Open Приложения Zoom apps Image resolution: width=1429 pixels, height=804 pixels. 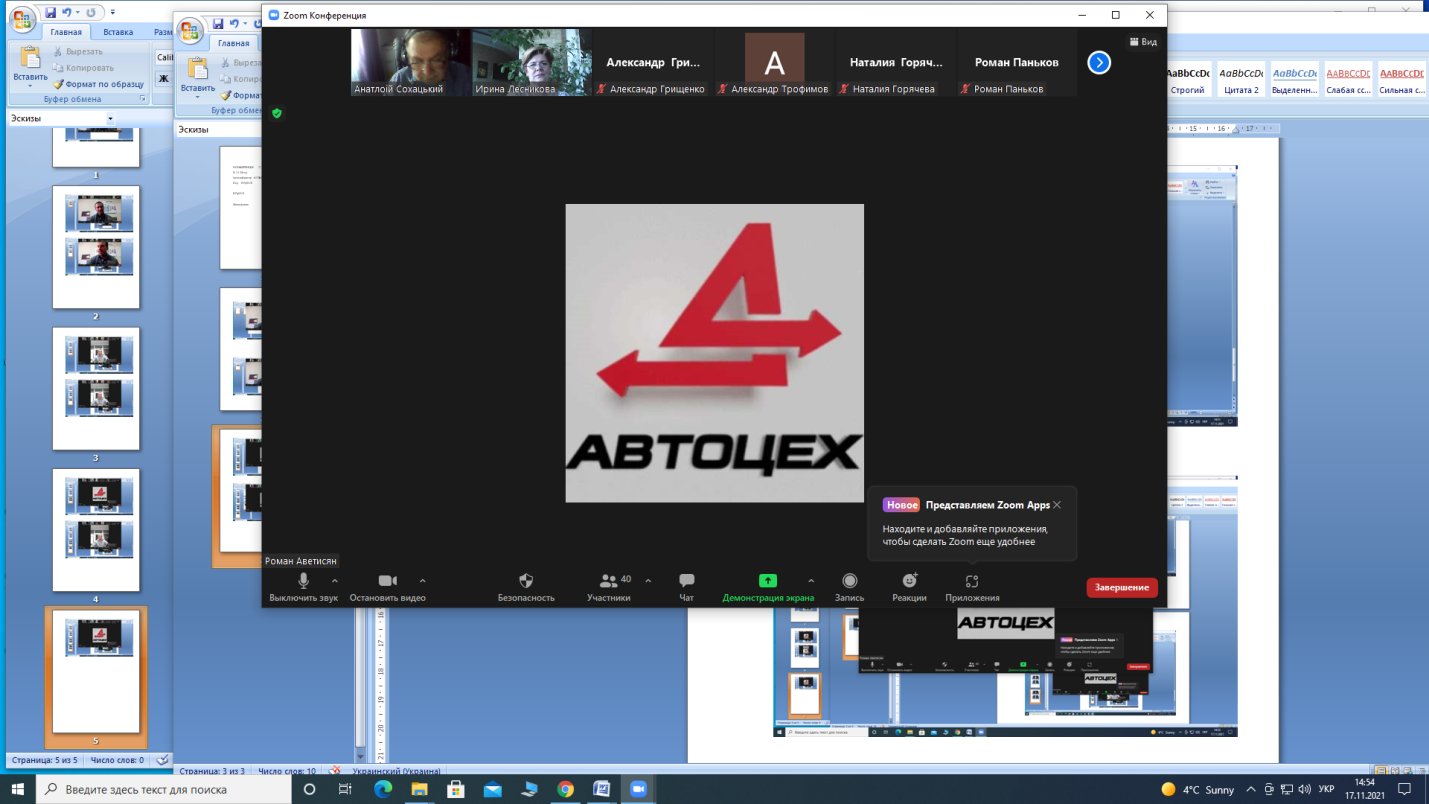(x=972, y=587)
